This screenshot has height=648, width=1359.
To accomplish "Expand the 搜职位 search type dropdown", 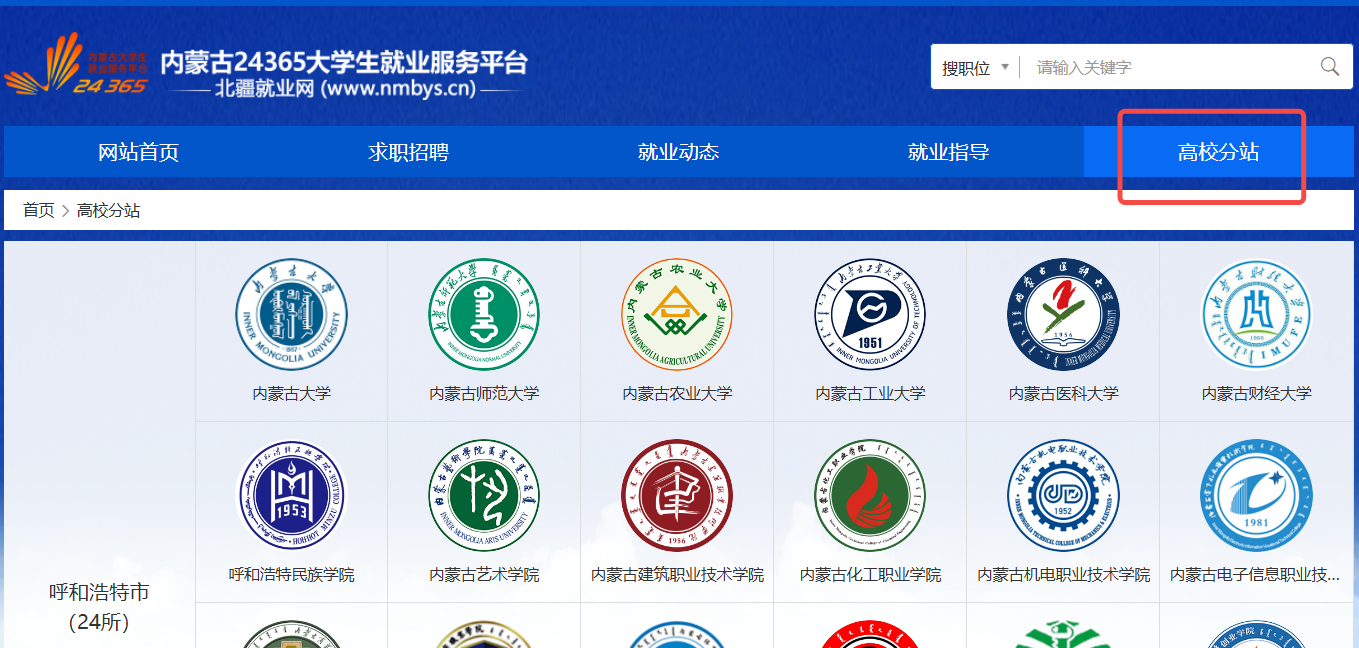I will [975, 68].
